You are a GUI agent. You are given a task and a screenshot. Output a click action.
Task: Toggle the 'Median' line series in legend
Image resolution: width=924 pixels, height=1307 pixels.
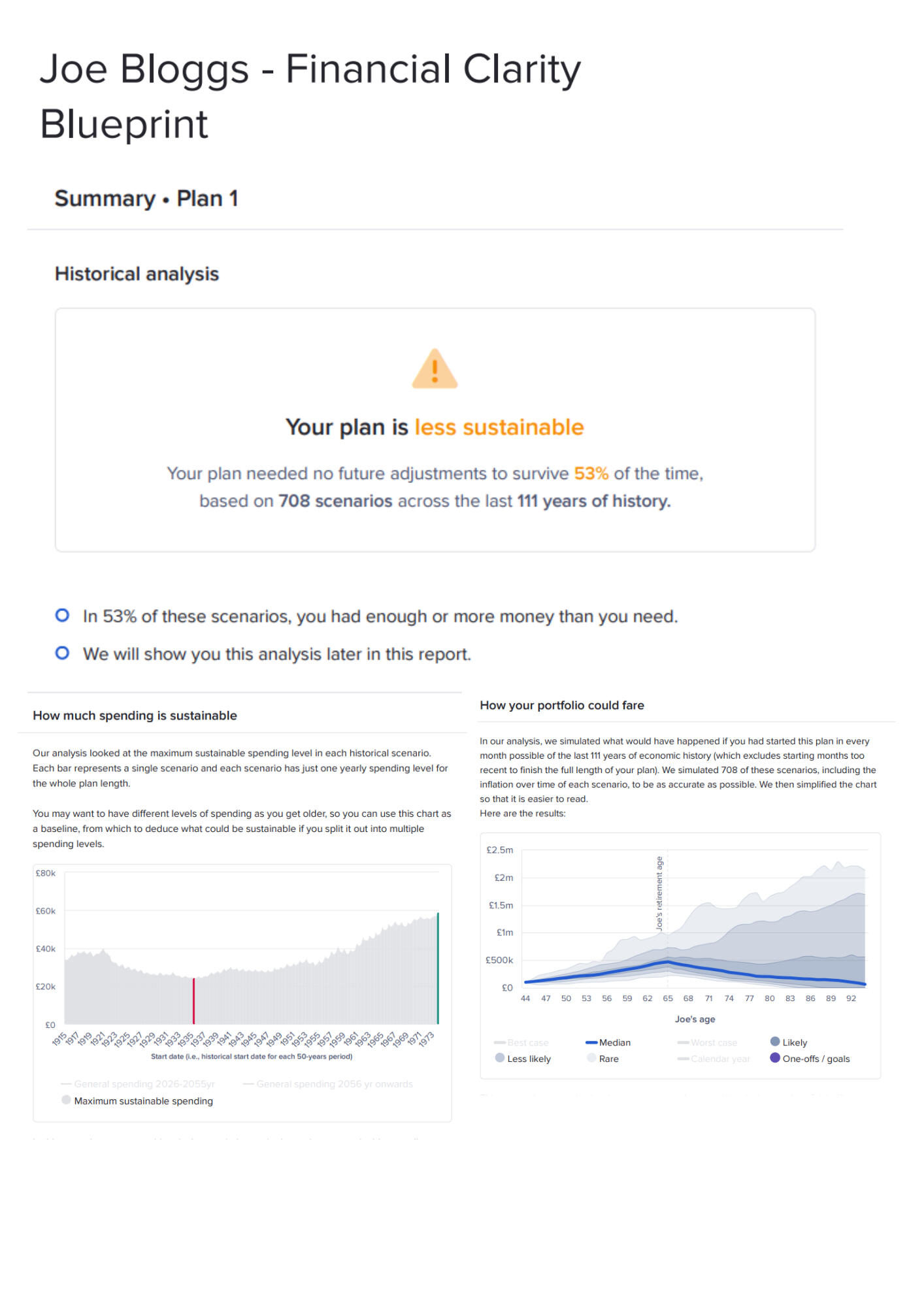coord(608,1042)
